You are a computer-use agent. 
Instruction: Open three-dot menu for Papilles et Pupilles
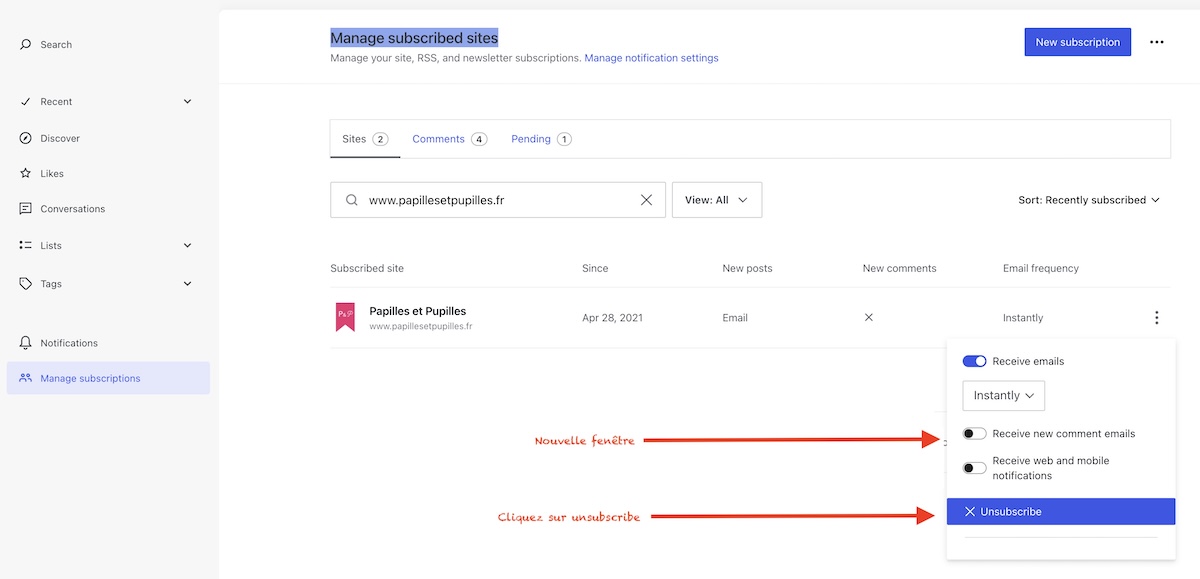pos(1157,318)
